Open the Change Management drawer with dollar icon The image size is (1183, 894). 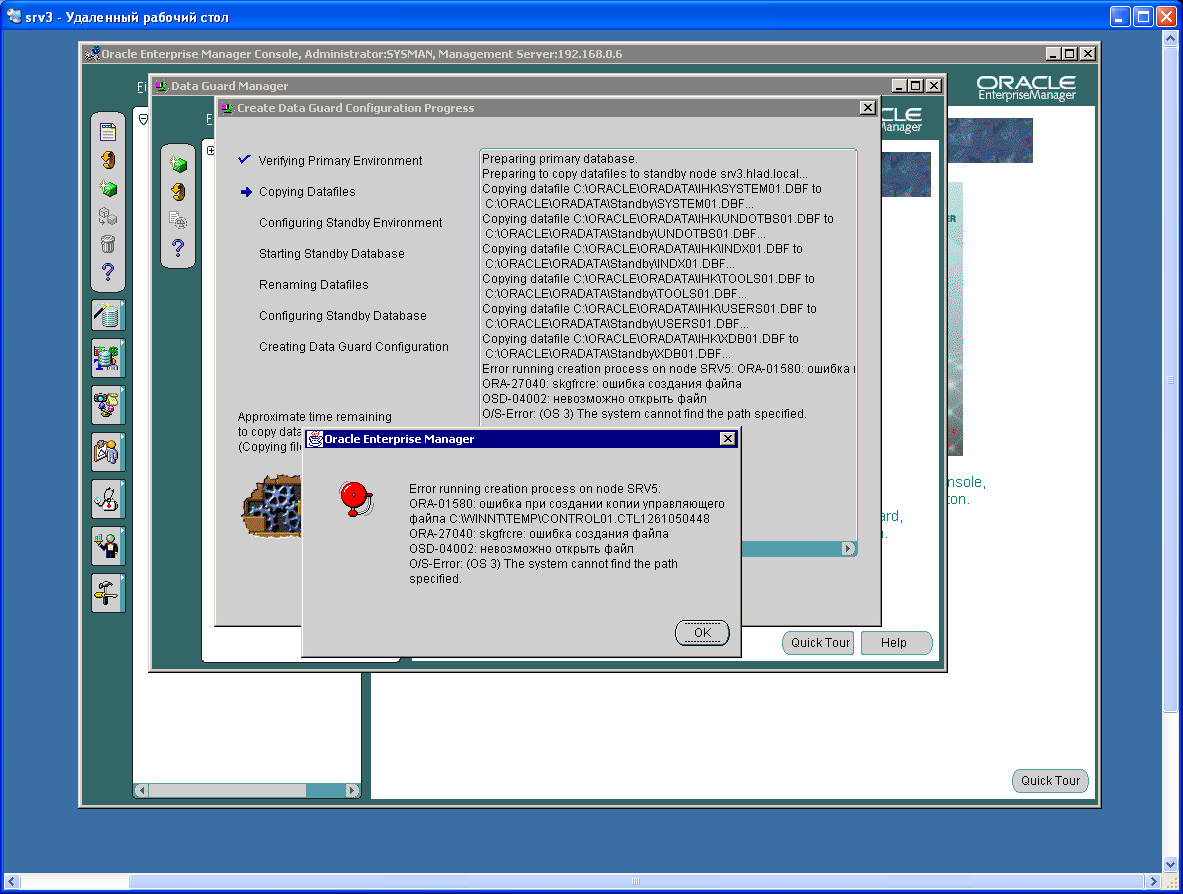(x=108, y=358)
